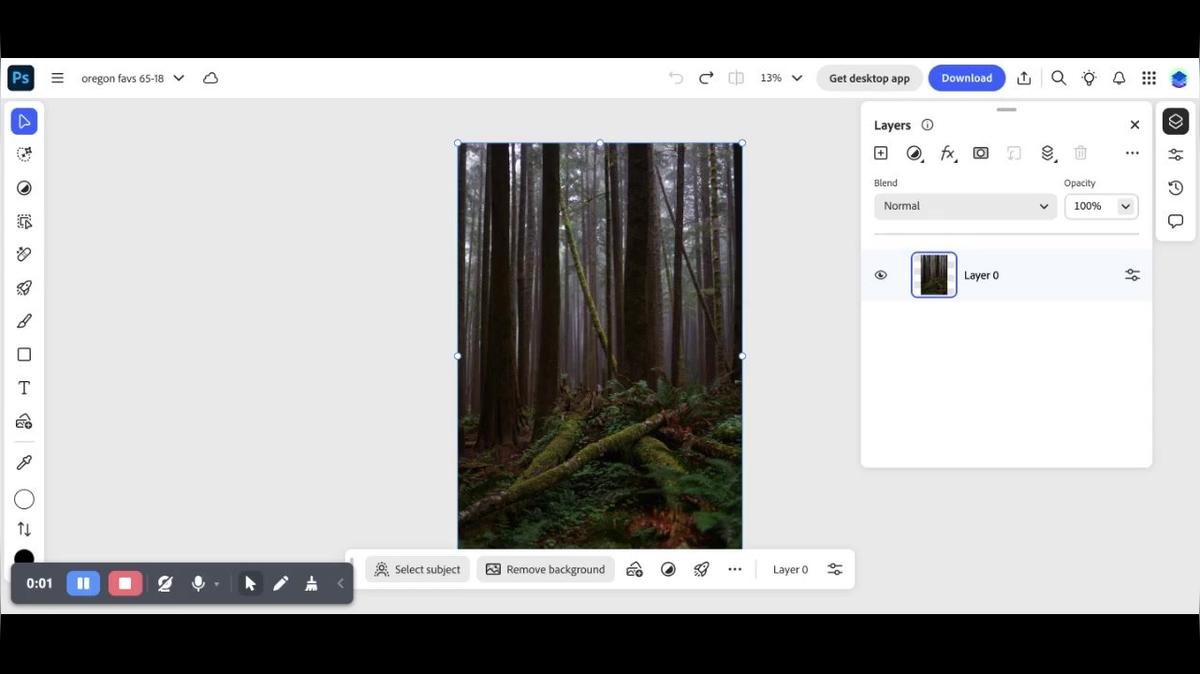Click the foreground color swatch circle
Image resolution: width=1200 pixels, height=674 pixels.
[24, 499]
